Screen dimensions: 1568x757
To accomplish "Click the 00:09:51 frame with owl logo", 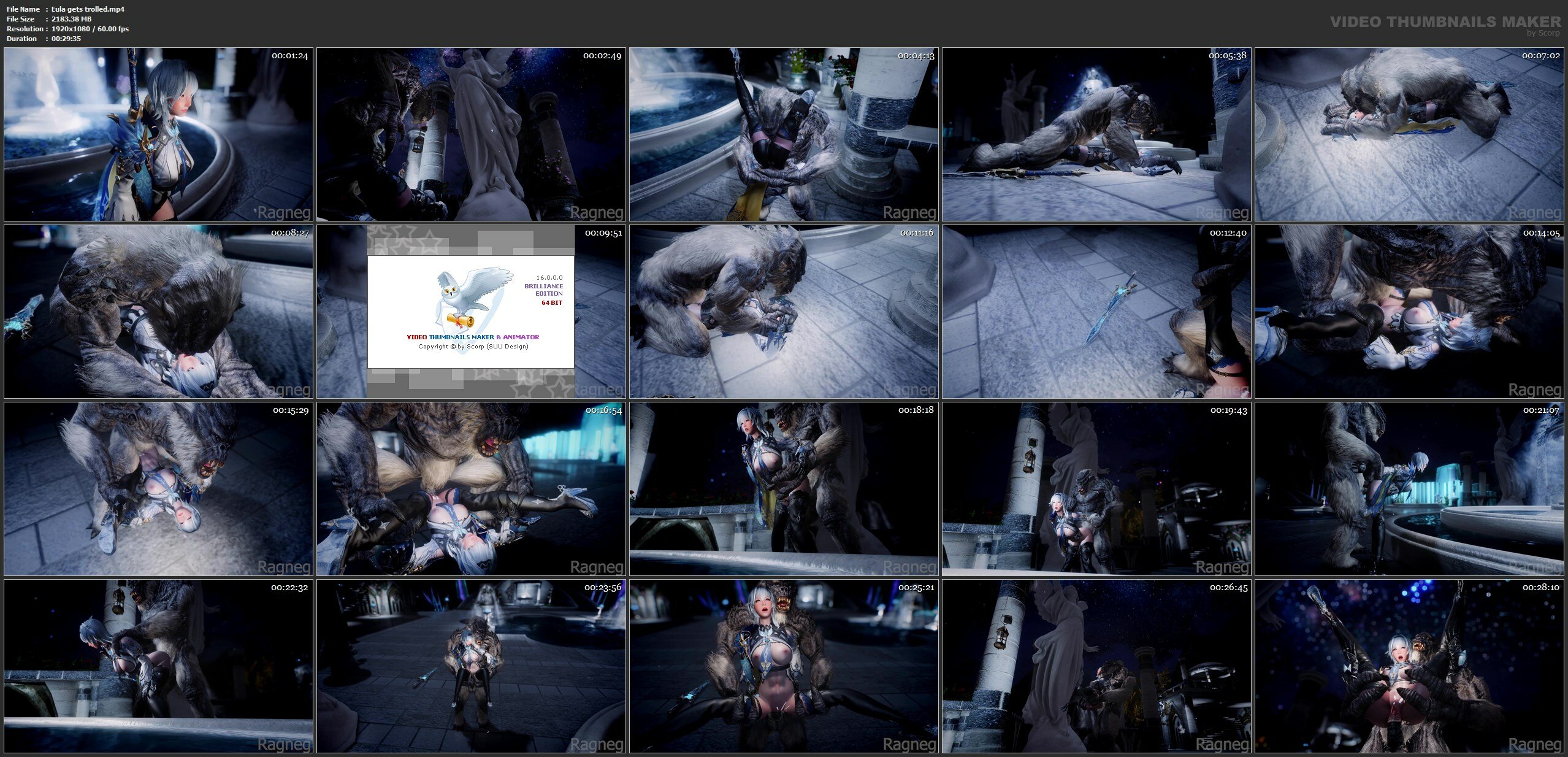I will click(x=471, y=312).
